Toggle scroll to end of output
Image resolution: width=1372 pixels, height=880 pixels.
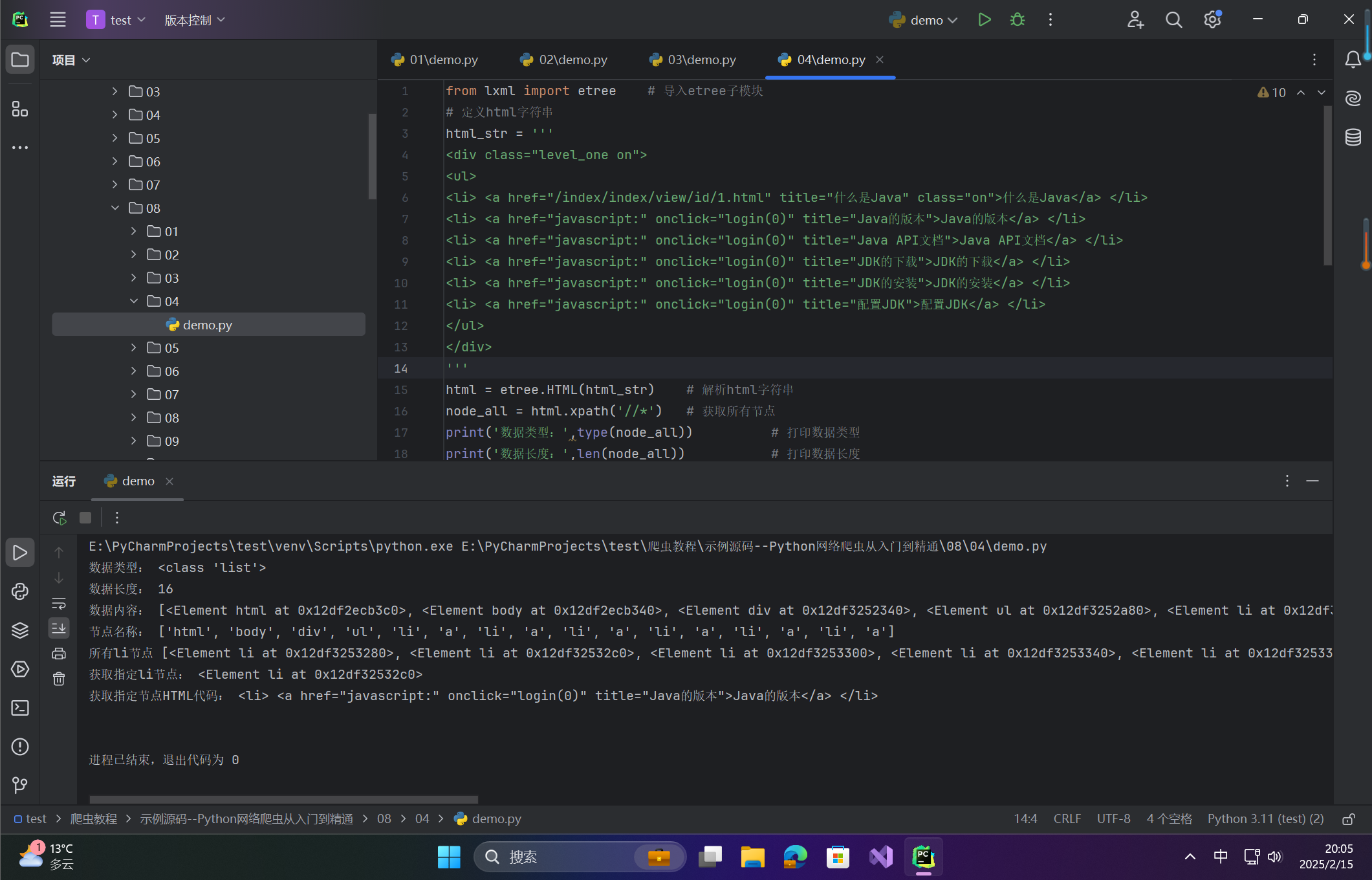[59, 628]
